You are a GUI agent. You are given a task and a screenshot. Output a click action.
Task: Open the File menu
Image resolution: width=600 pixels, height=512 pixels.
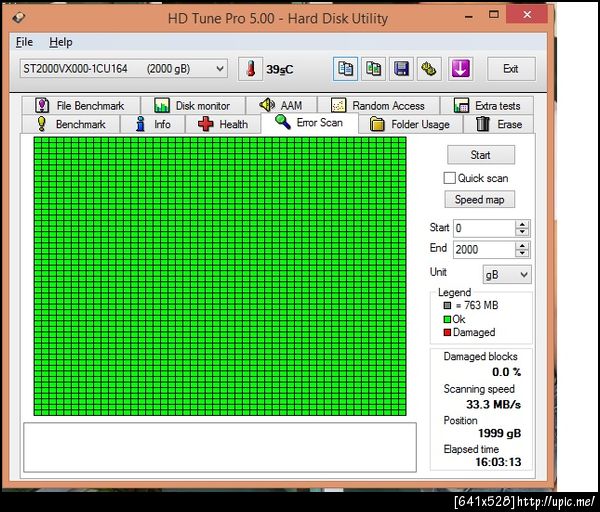pyautogui.click(x=24, y=42)
